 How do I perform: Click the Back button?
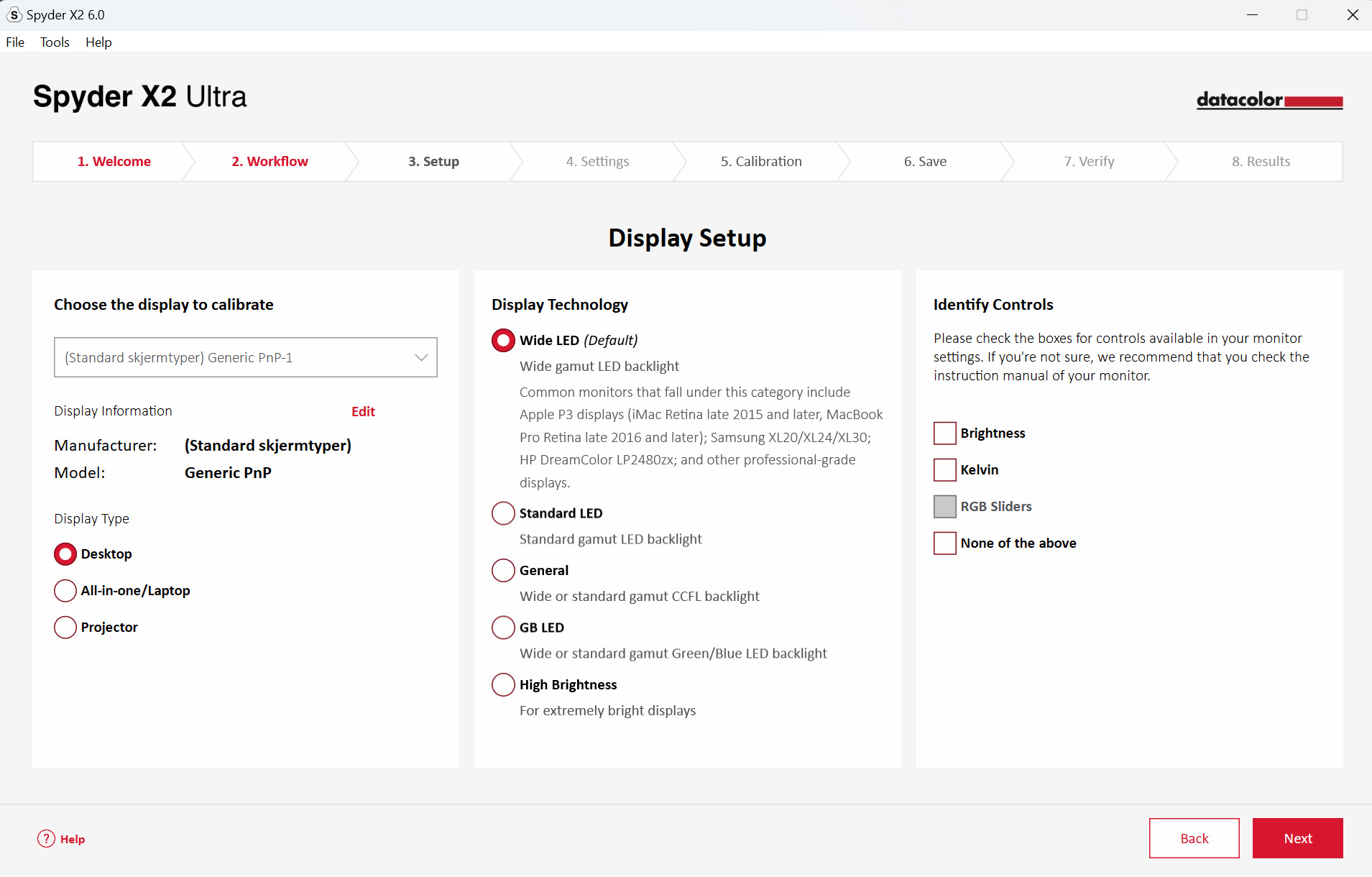(1194, 838)
